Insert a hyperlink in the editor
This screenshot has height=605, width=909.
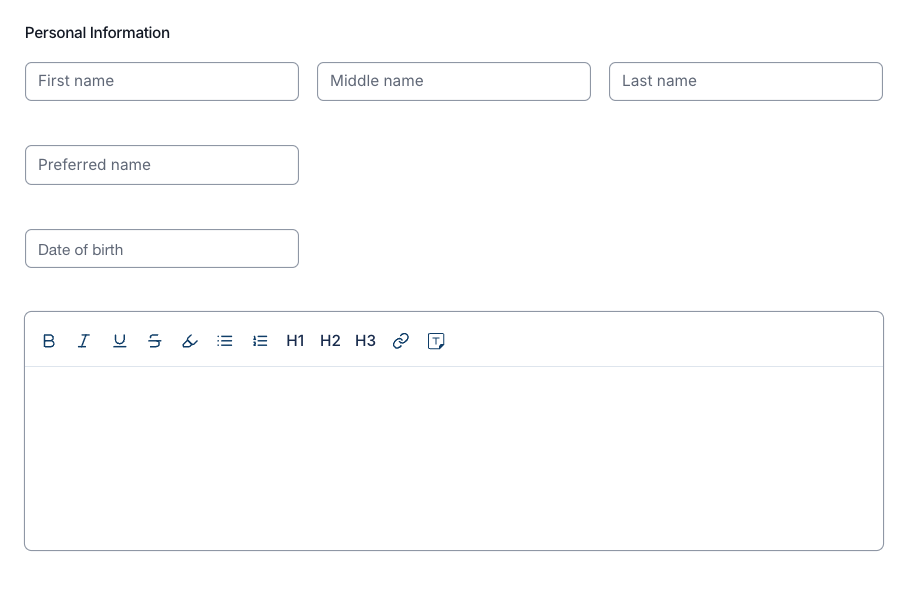401,341
